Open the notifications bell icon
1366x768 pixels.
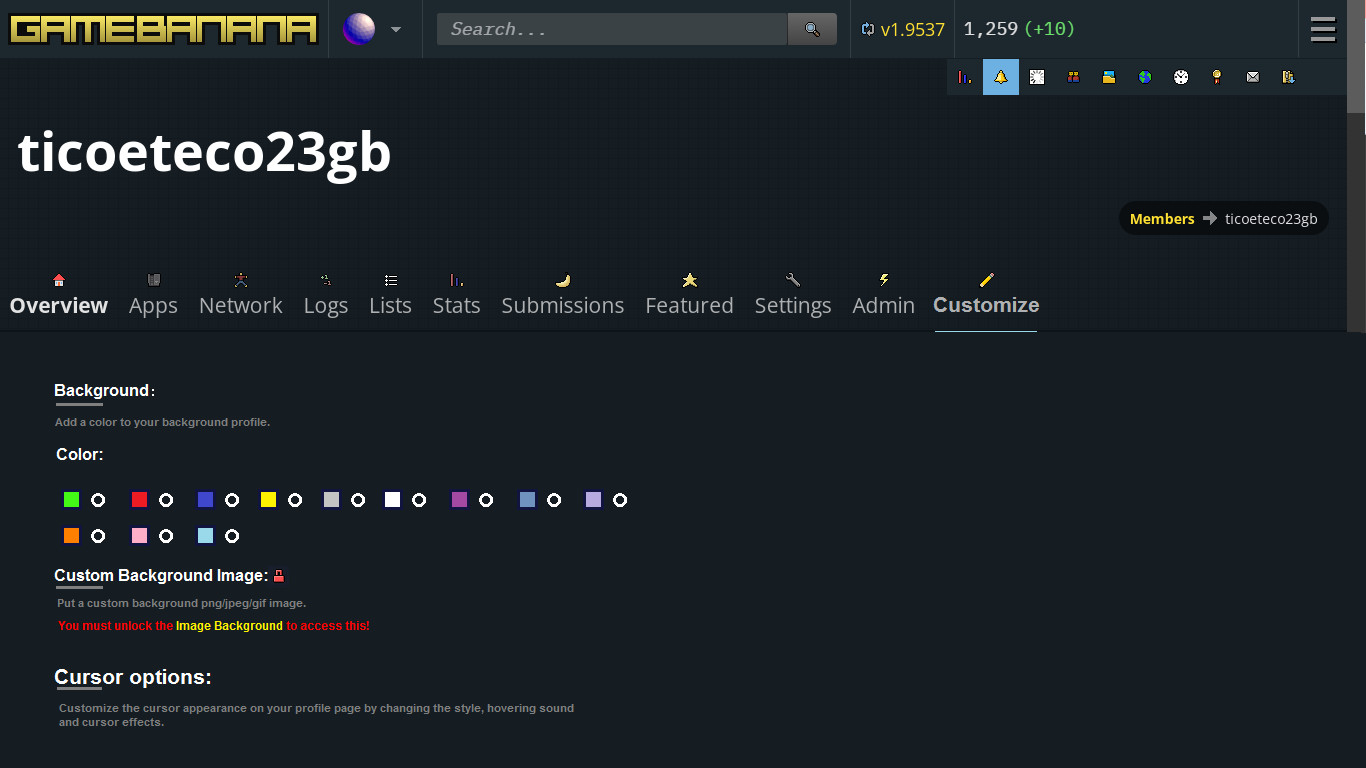click(x=1001, y=77)
